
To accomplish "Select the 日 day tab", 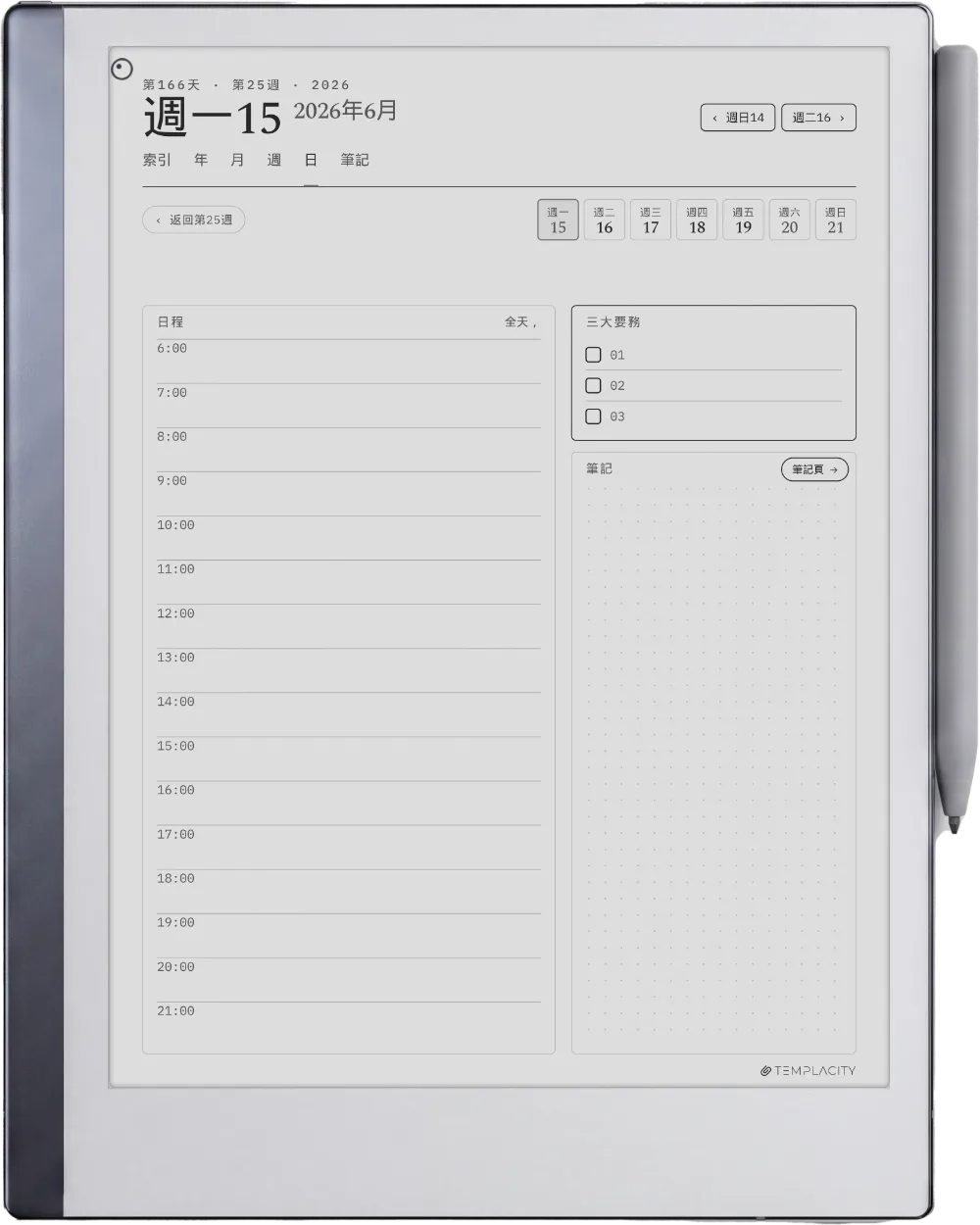I will point(311,160).
